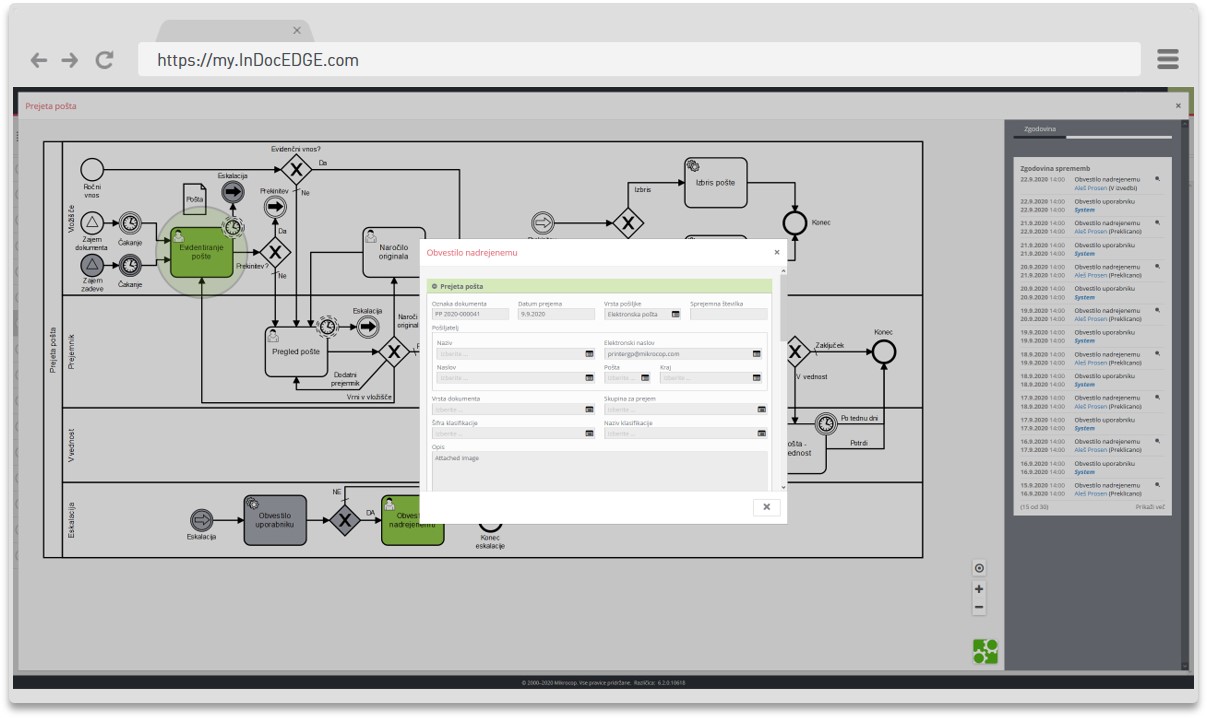The image size is (1207, 718).
Task: Open the browser hamburger menu
Action: click(x=1167, y=59)
